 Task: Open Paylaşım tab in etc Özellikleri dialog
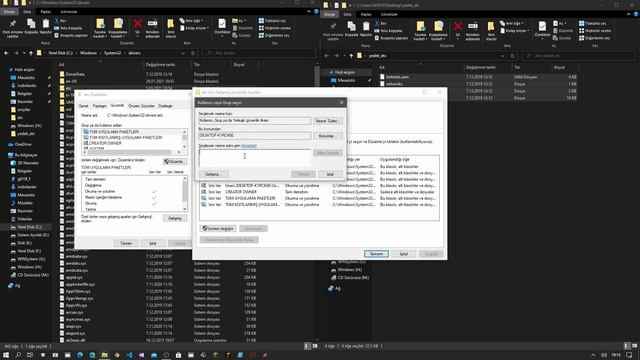coord(99,106)
